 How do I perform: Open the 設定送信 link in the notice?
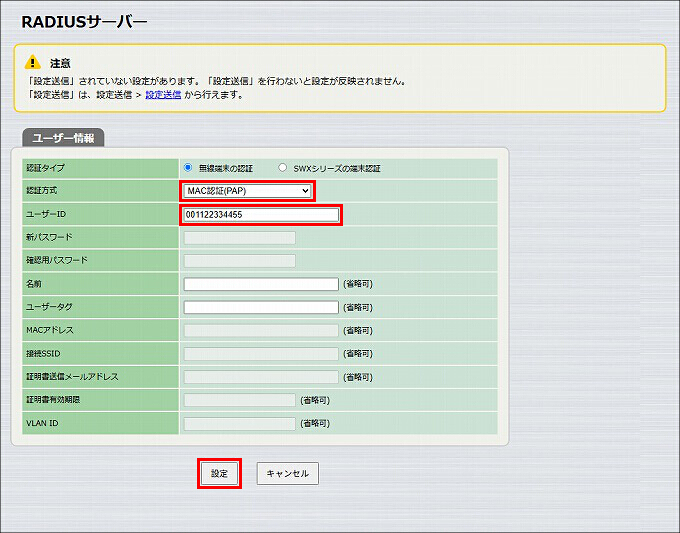(x=163, y=95)
